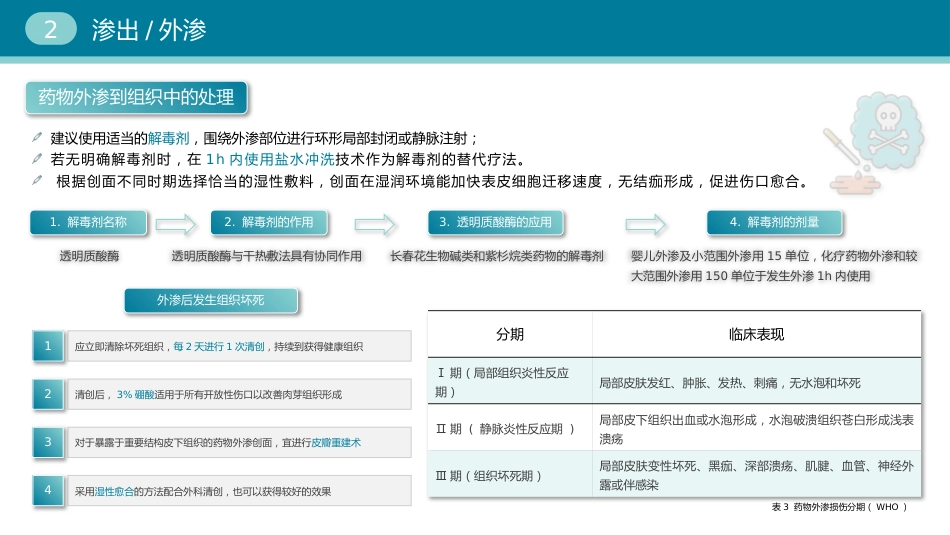Click the pencil bullet beside 若无明确解毒剂时
The image size is (950, 535).
37,159
